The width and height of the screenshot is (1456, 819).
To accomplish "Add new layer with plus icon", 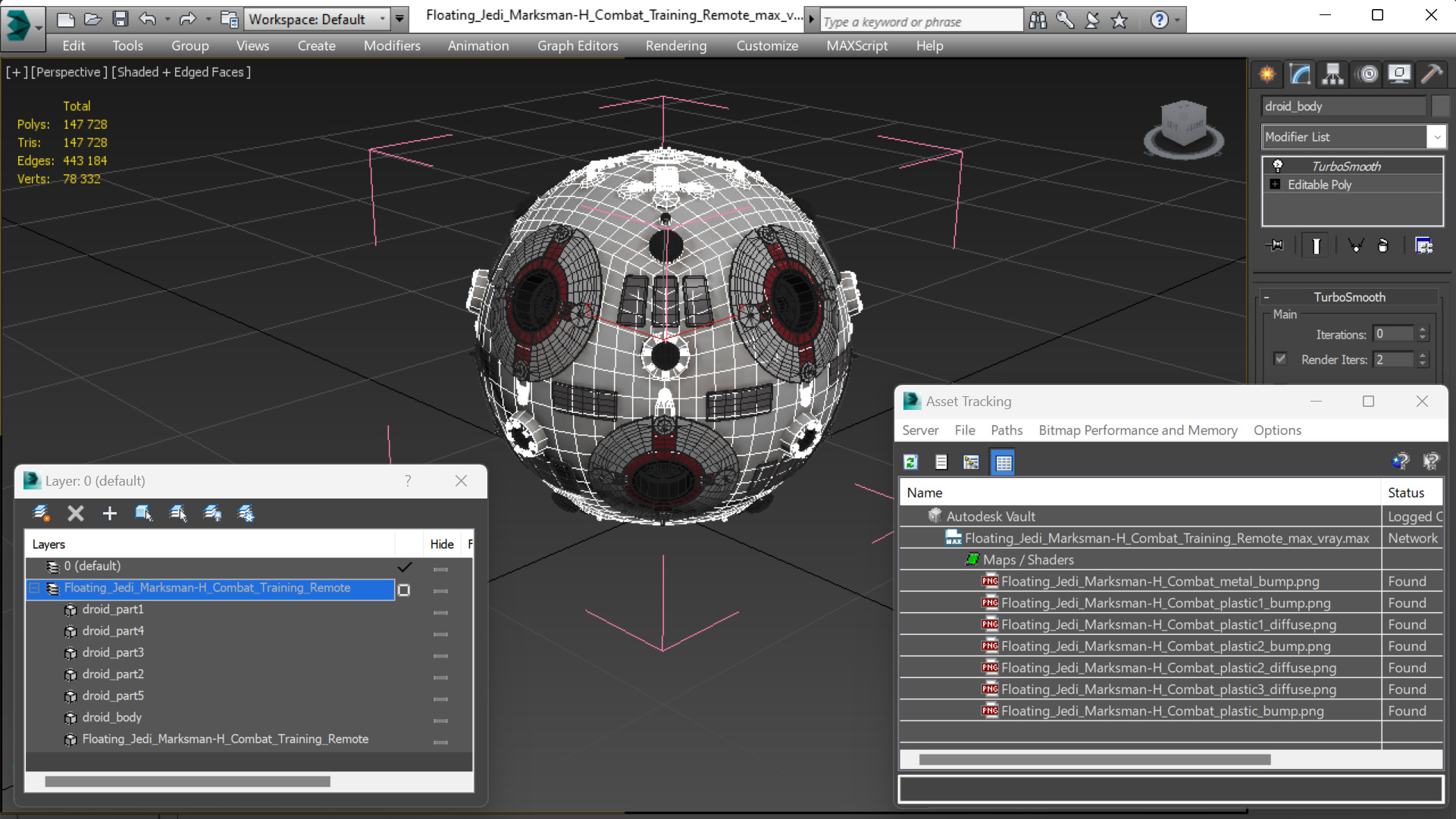I will point(109,514).
